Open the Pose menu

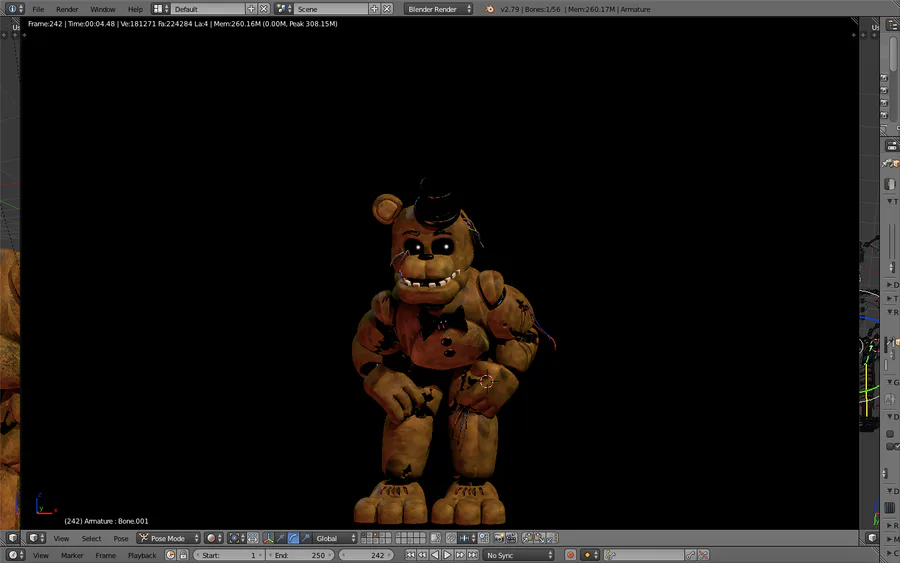pos(121,538)
